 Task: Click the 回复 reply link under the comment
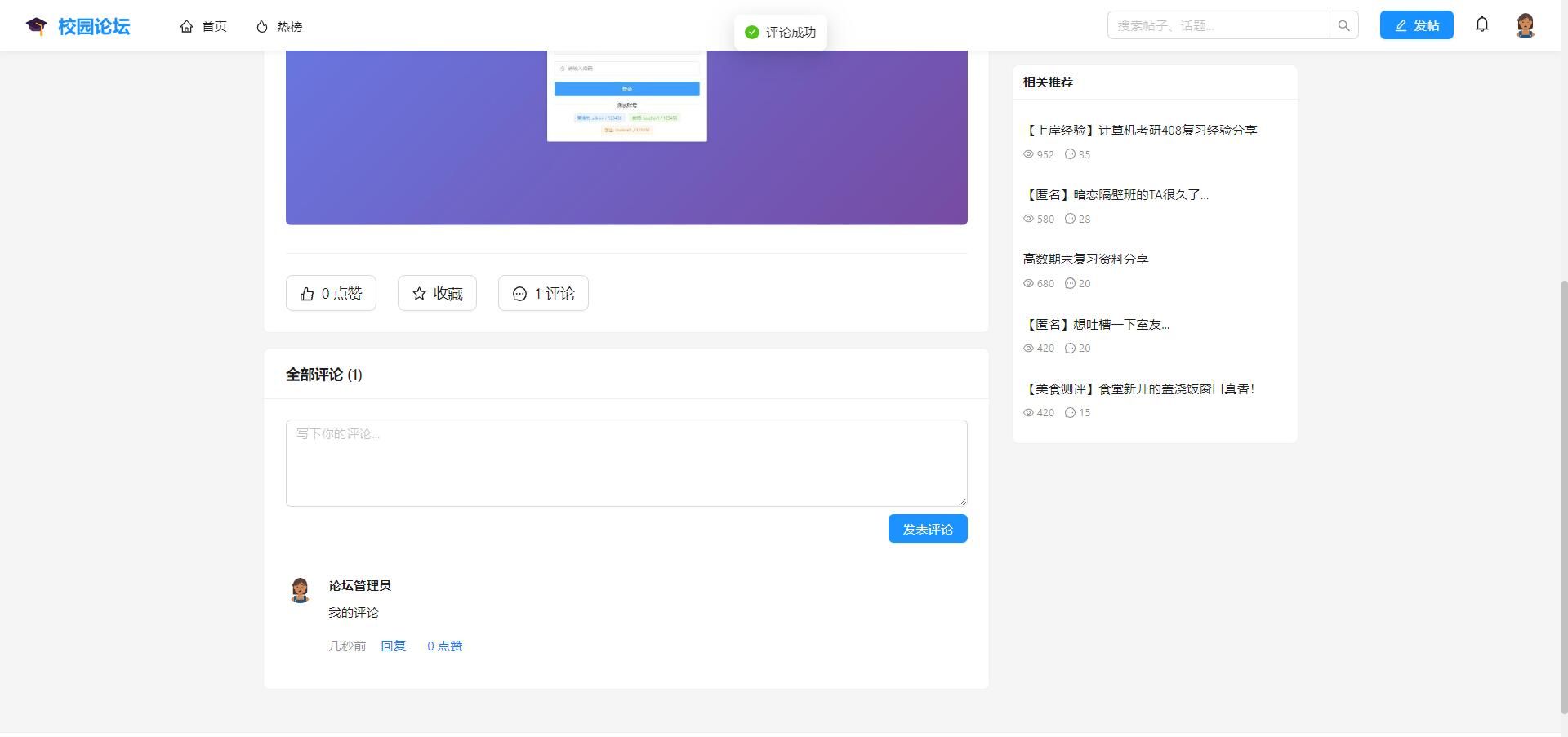pyautogui.click(x=393, y=646)
